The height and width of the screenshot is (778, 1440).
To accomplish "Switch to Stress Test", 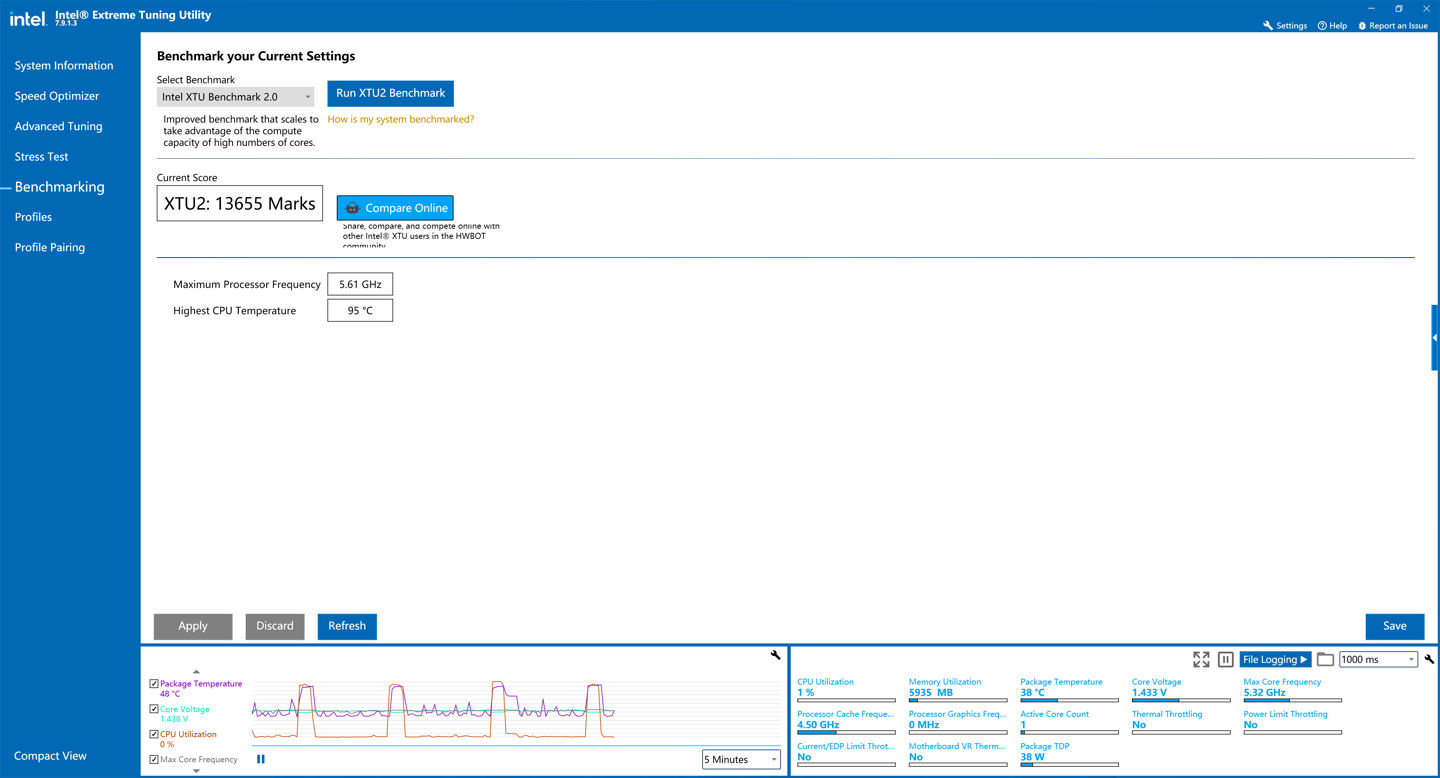I will click(41, 156).
